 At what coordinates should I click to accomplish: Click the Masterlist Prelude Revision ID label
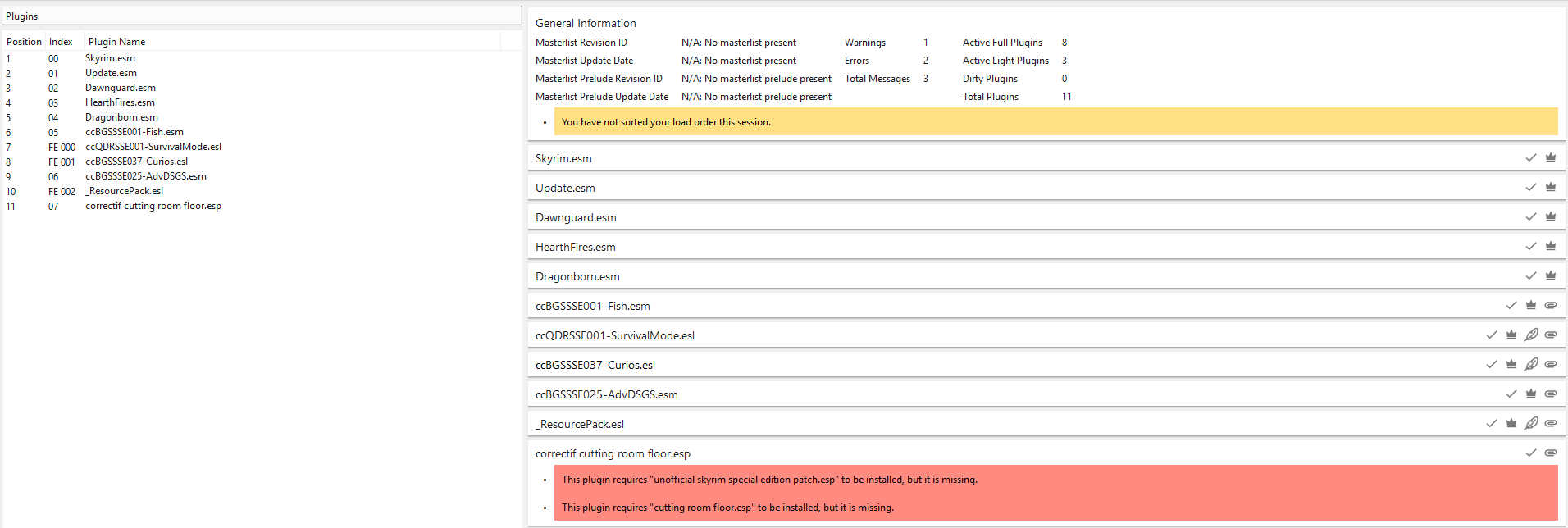[x=599, y=79]
